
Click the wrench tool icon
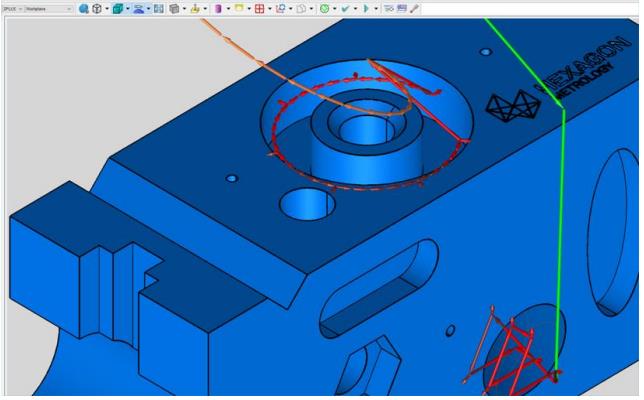pos(414,7)
